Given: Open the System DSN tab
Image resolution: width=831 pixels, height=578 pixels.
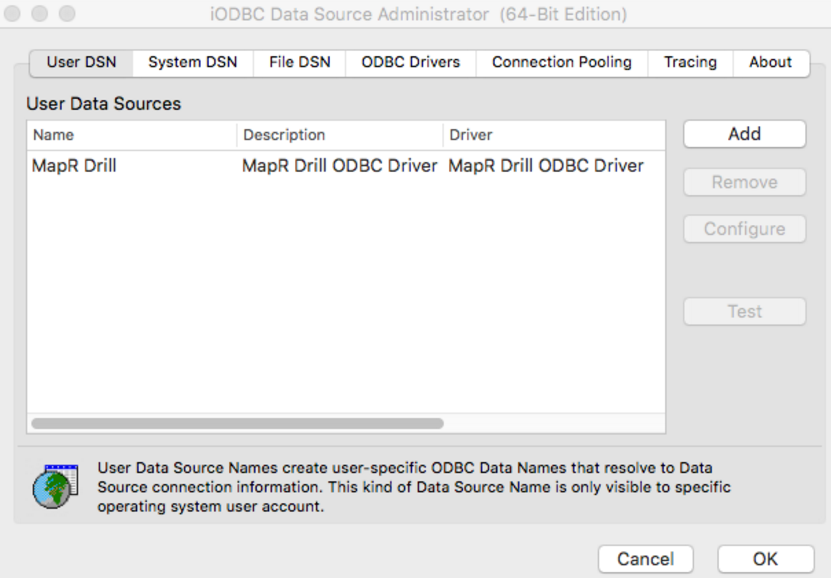Looking at the screenshot, I should click(193, 62).
